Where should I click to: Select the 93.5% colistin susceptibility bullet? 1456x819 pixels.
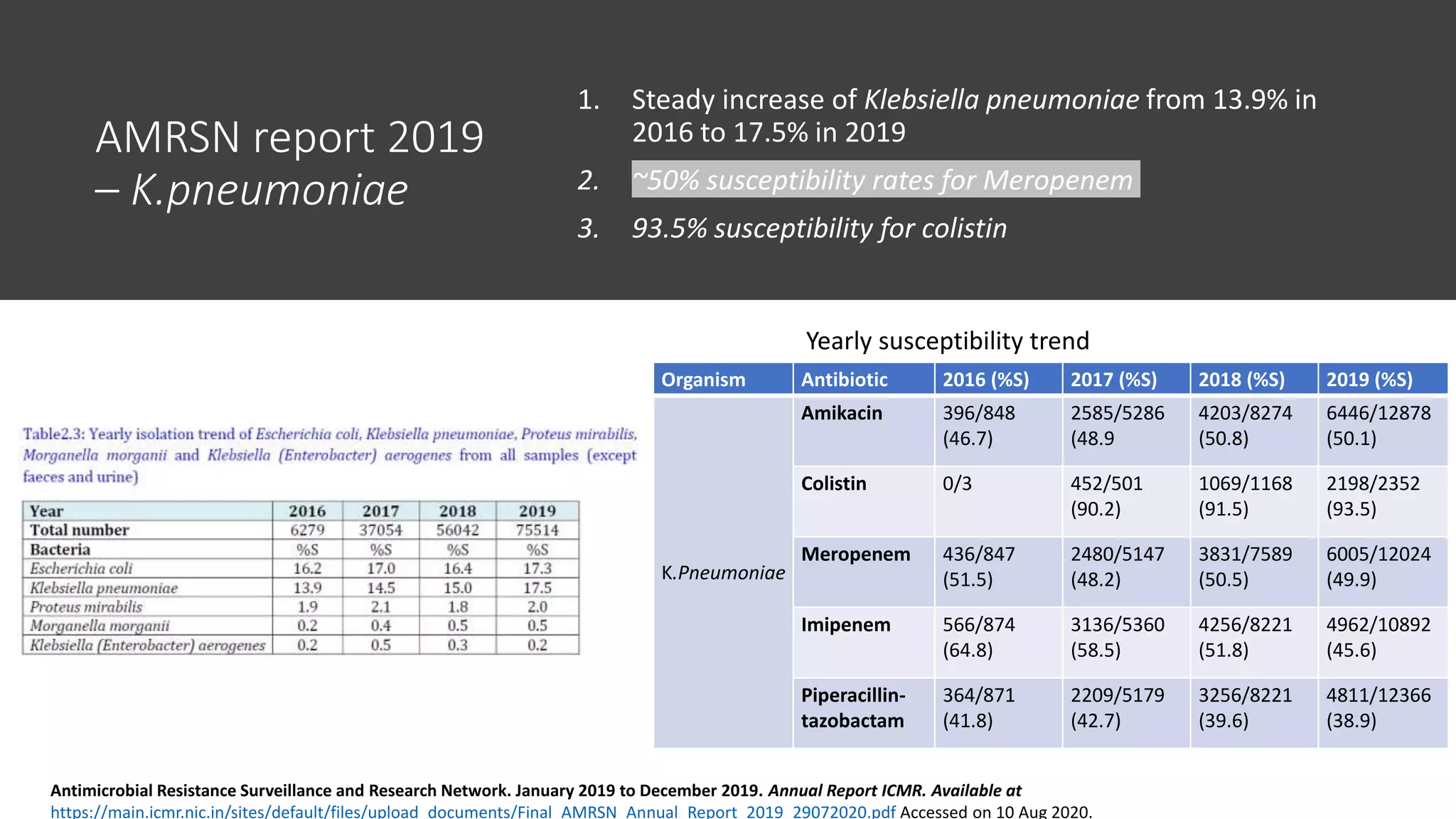tap(819, 228)
